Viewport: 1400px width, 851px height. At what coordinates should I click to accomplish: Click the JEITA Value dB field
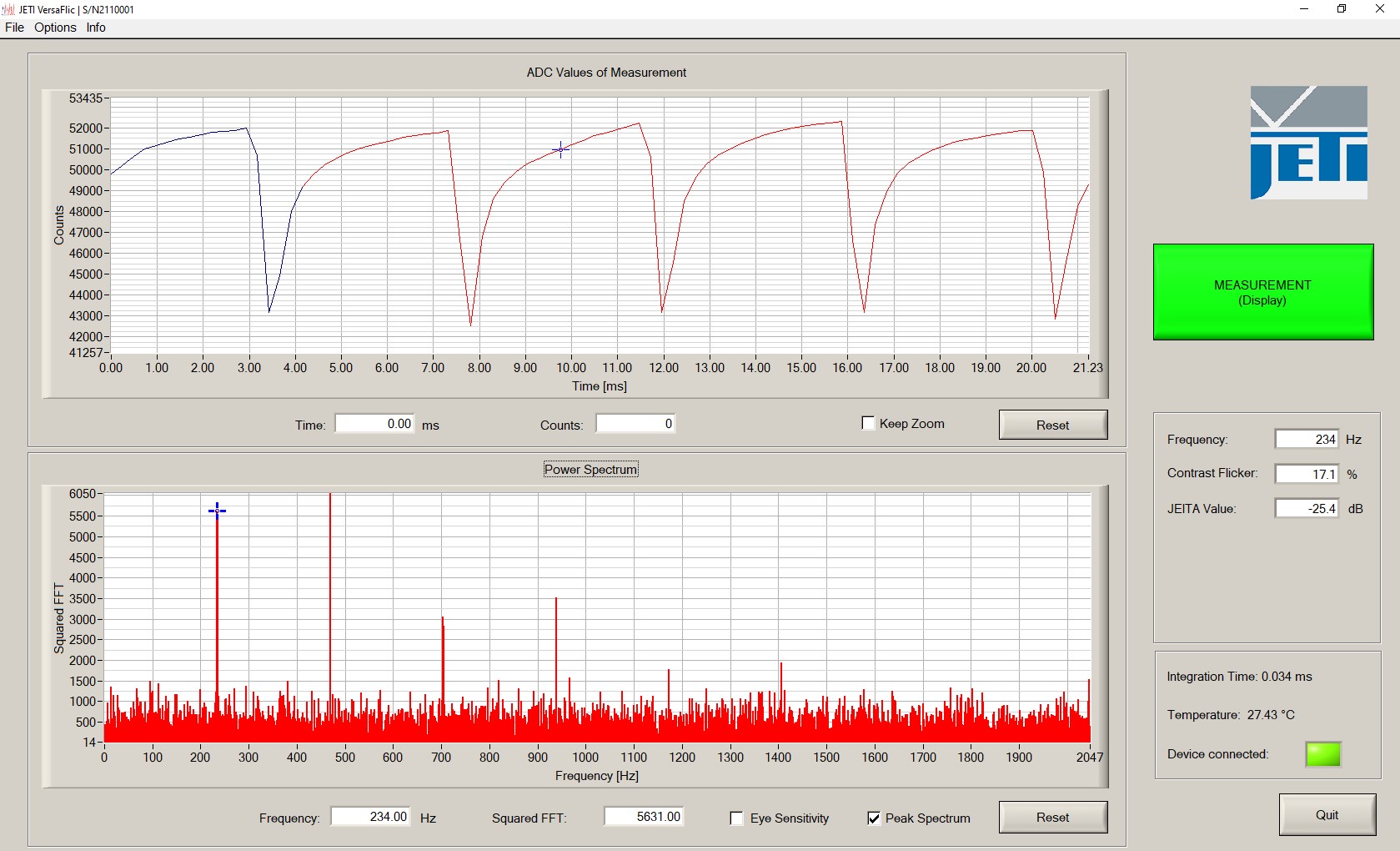(1306, 509)
